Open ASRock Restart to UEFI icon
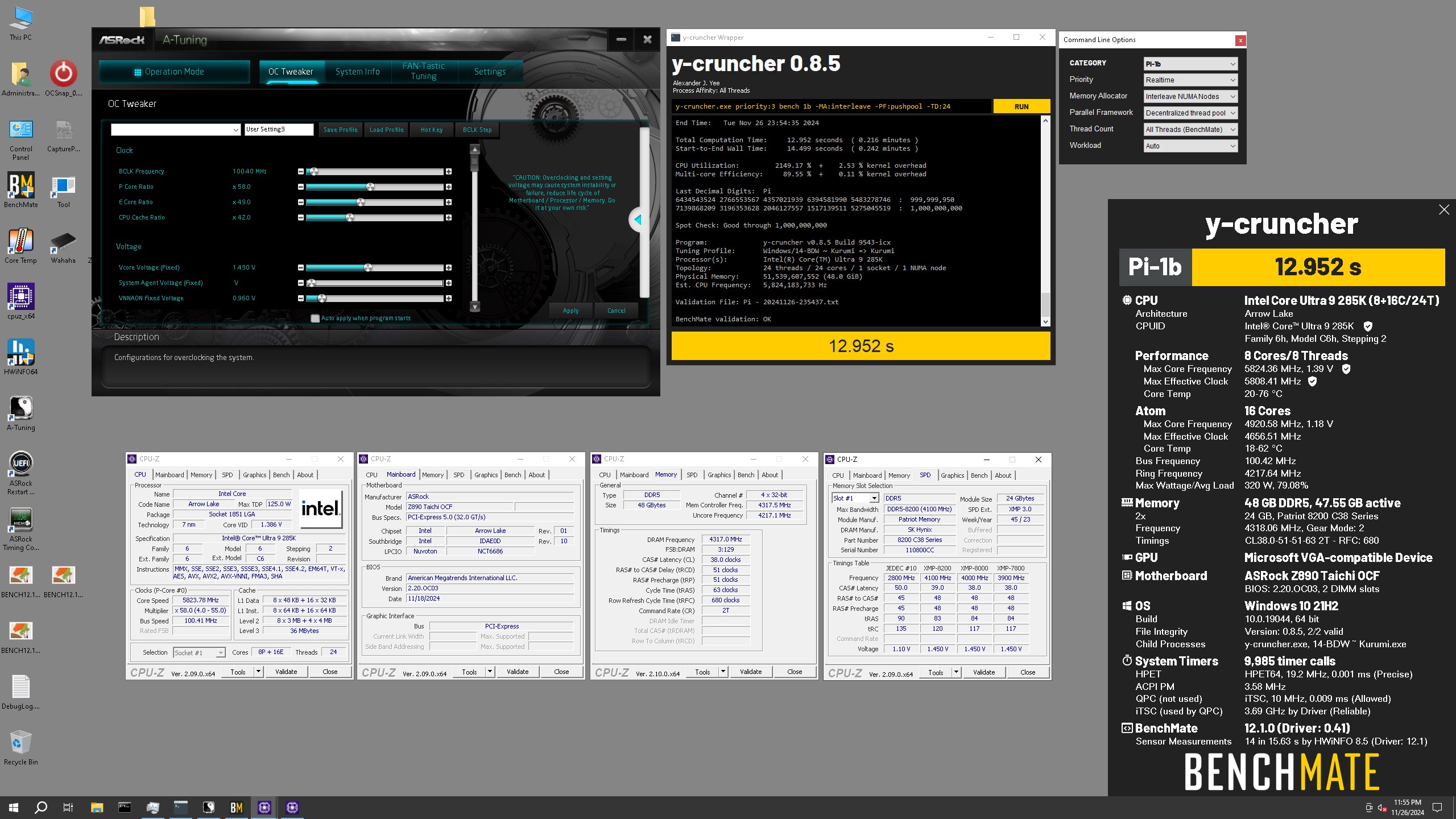1456x819 pixels. pos(21,473)
